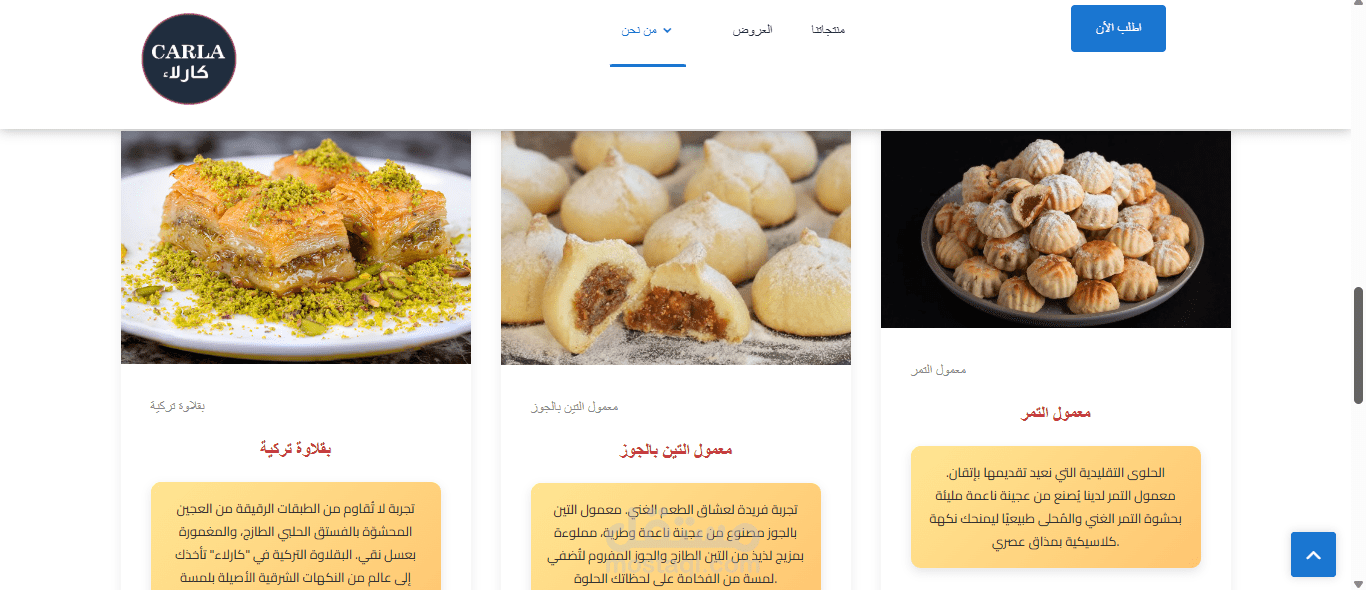Open the من نحن menu item
Viewport: 1366px width, 590px height.
point(639,30)
